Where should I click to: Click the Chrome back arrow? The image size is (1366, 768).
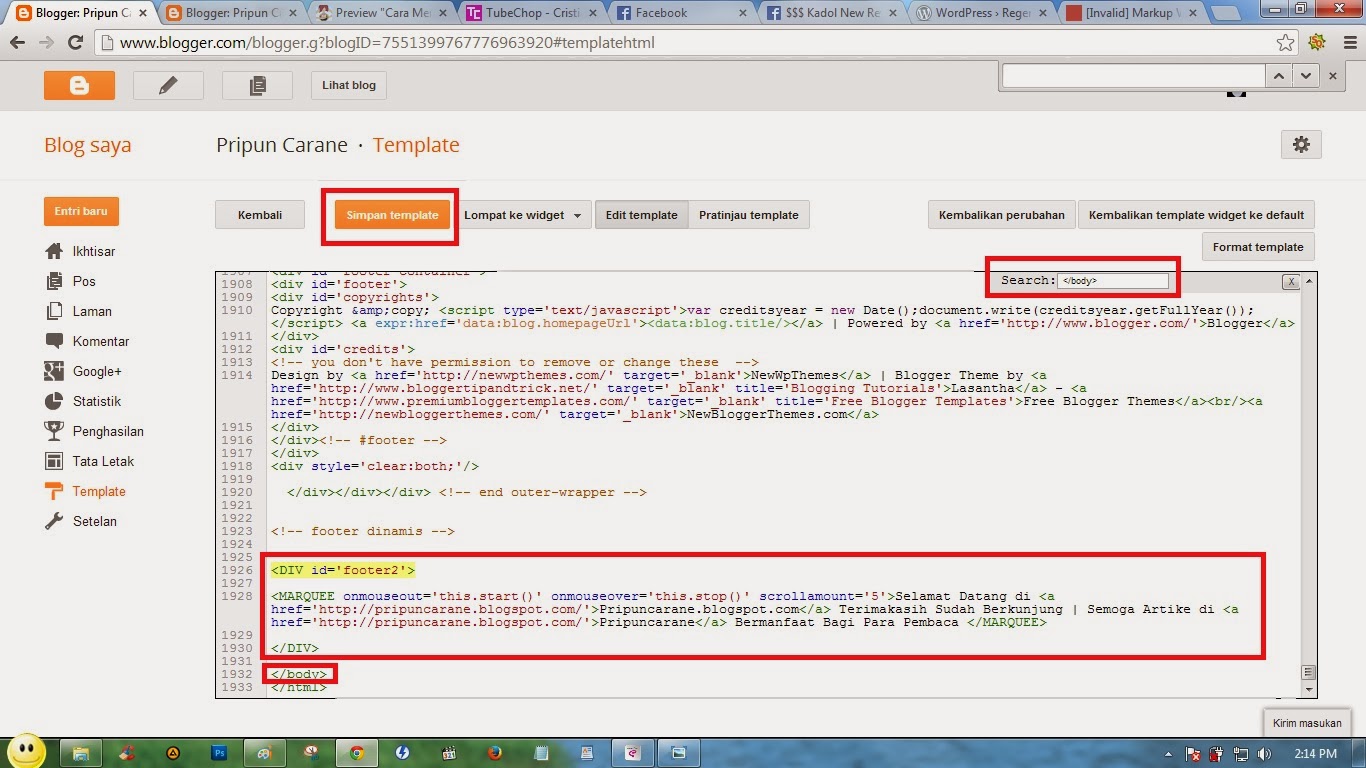17,43
